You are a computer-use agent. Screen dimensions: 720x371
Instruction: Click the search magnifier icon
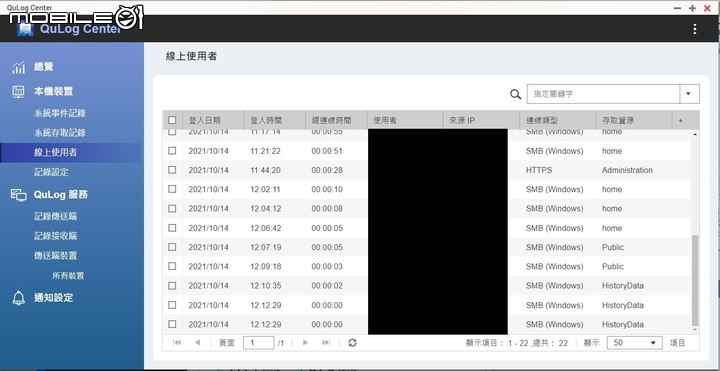coord(516,94)
